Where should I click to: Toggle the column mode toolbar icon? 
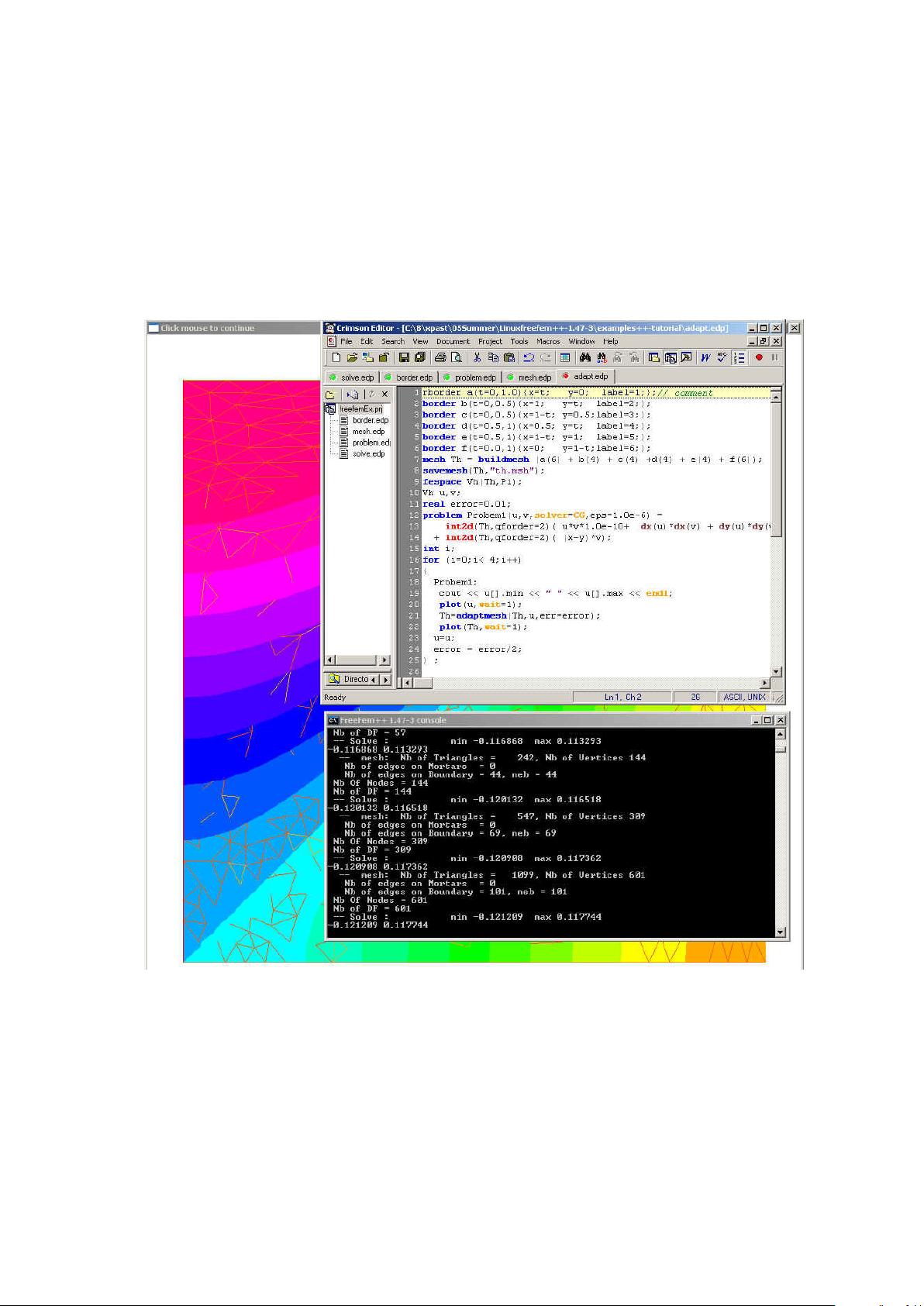coord(565,357)
